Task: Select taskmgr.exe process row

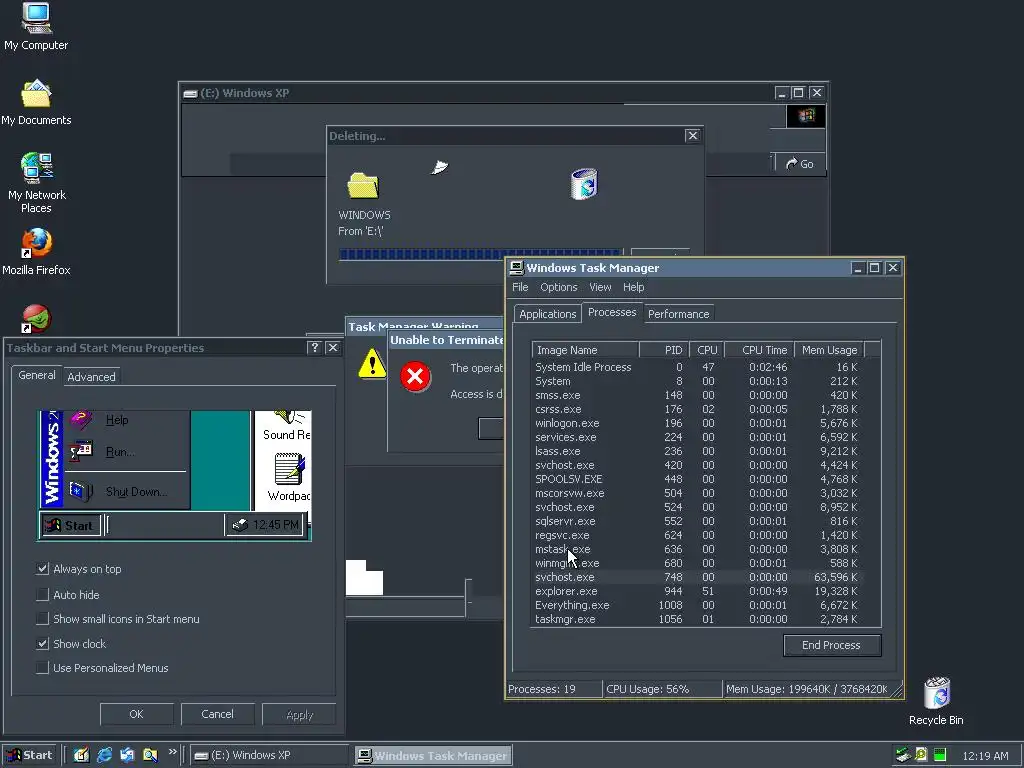Action: 696,619
